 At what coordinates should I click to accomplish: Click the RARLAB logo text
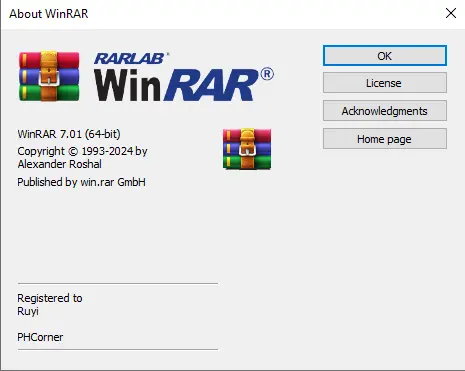131,58
